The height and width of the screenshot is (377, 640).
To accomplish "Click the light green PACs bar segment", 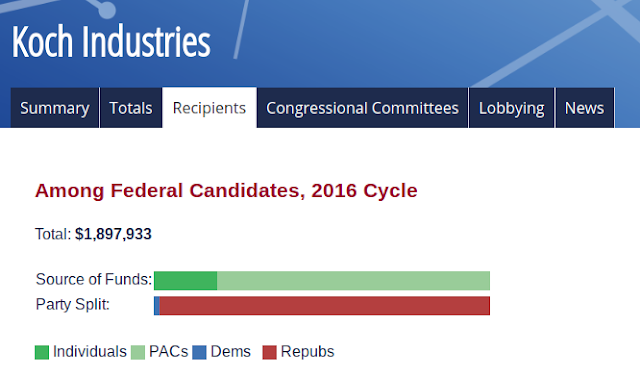I will pyautogui.click(x=353, y=281).
